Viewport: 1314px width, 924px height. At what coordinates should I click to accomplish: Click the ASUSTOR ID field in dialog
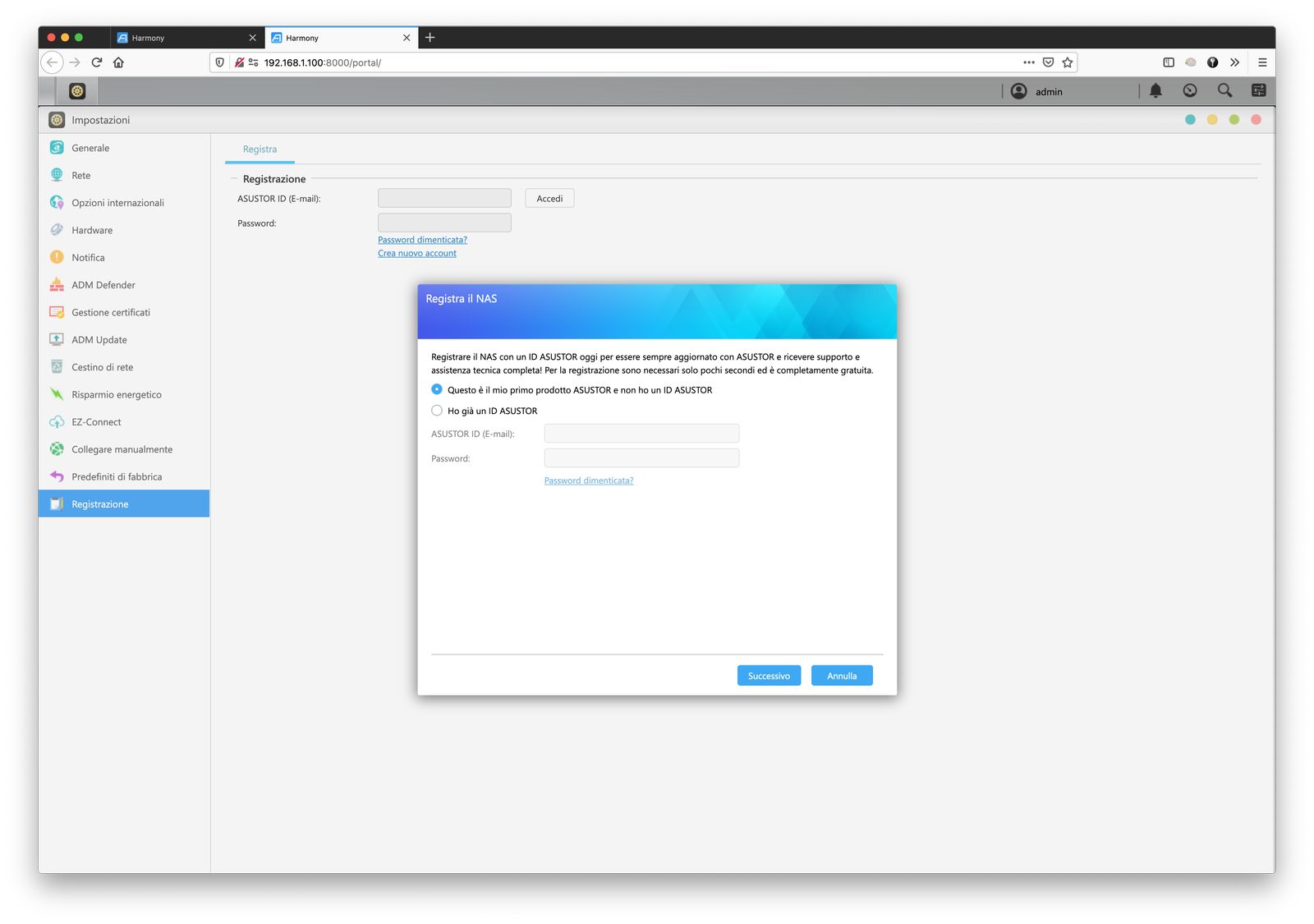(x=641, y=434)
